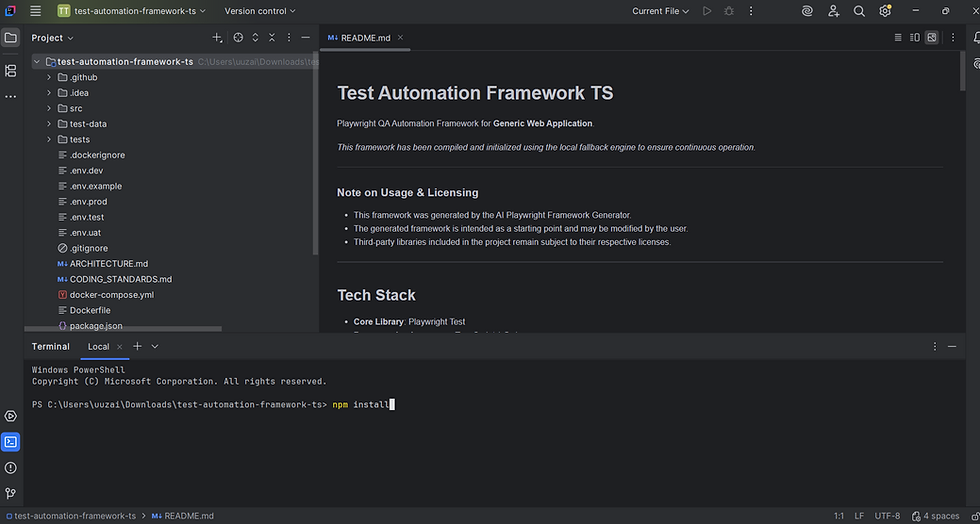
Task: Open the terminal panel options menu
Action: (935, 346)
